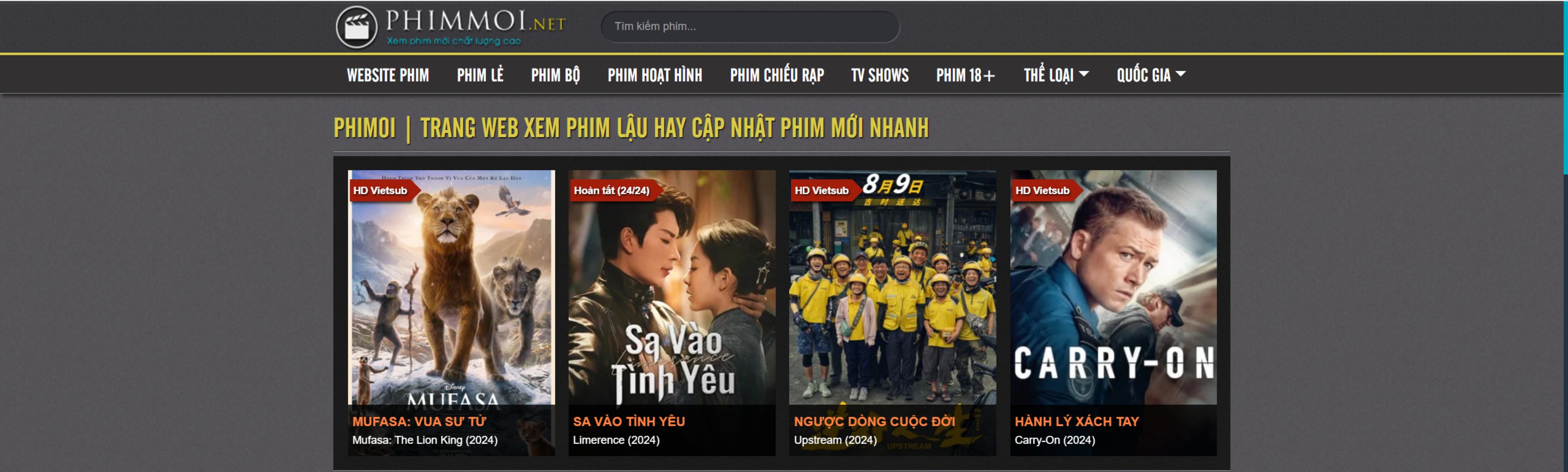1568x472 pixels.
Task: Open the PHIM 18+ menu item
Action: [966, 75]
